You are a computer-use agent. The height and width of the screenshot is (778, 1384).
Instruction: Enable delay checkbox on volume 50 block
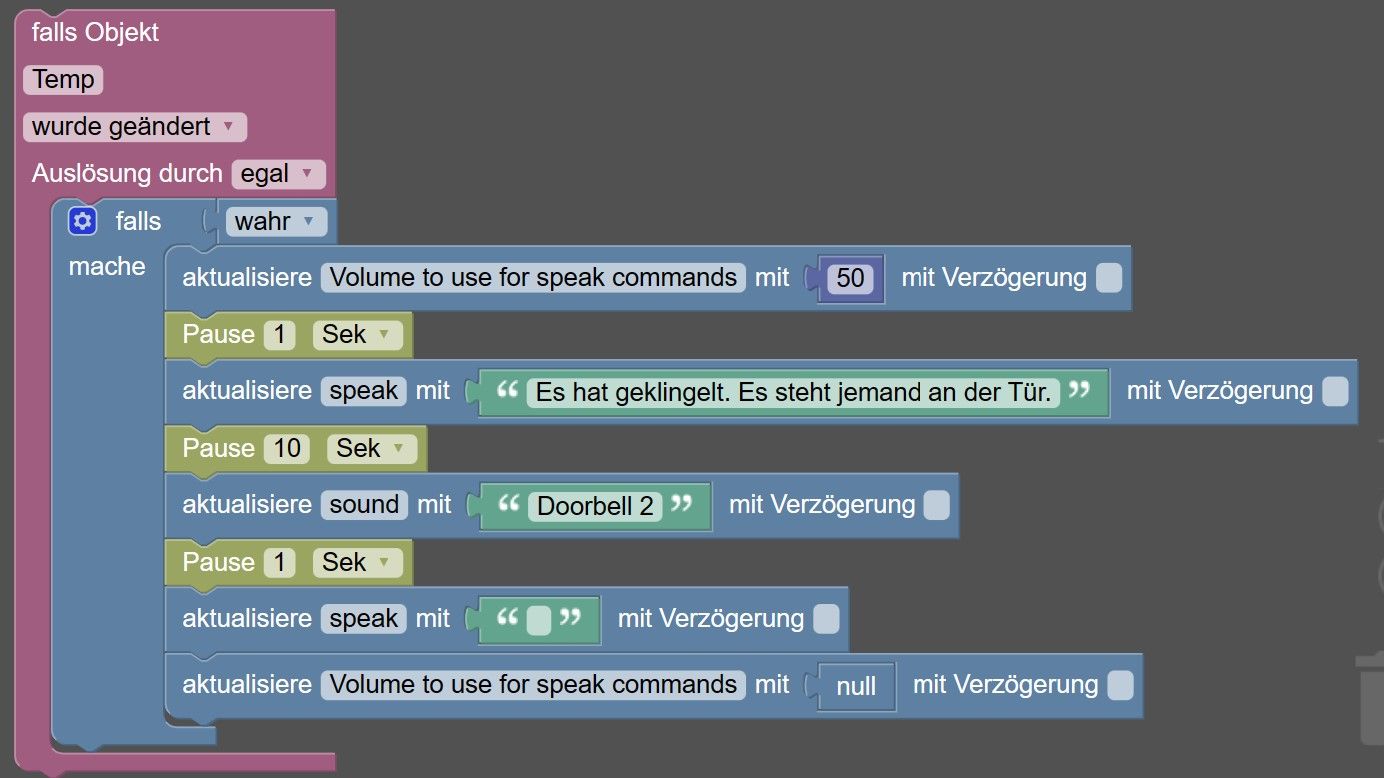pyautogui.click(x=1109, y=278)
